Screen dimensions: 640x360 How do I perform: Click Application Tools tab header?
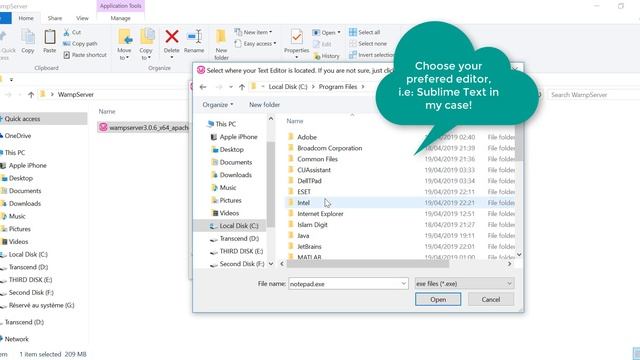click(x=120, y=6)
